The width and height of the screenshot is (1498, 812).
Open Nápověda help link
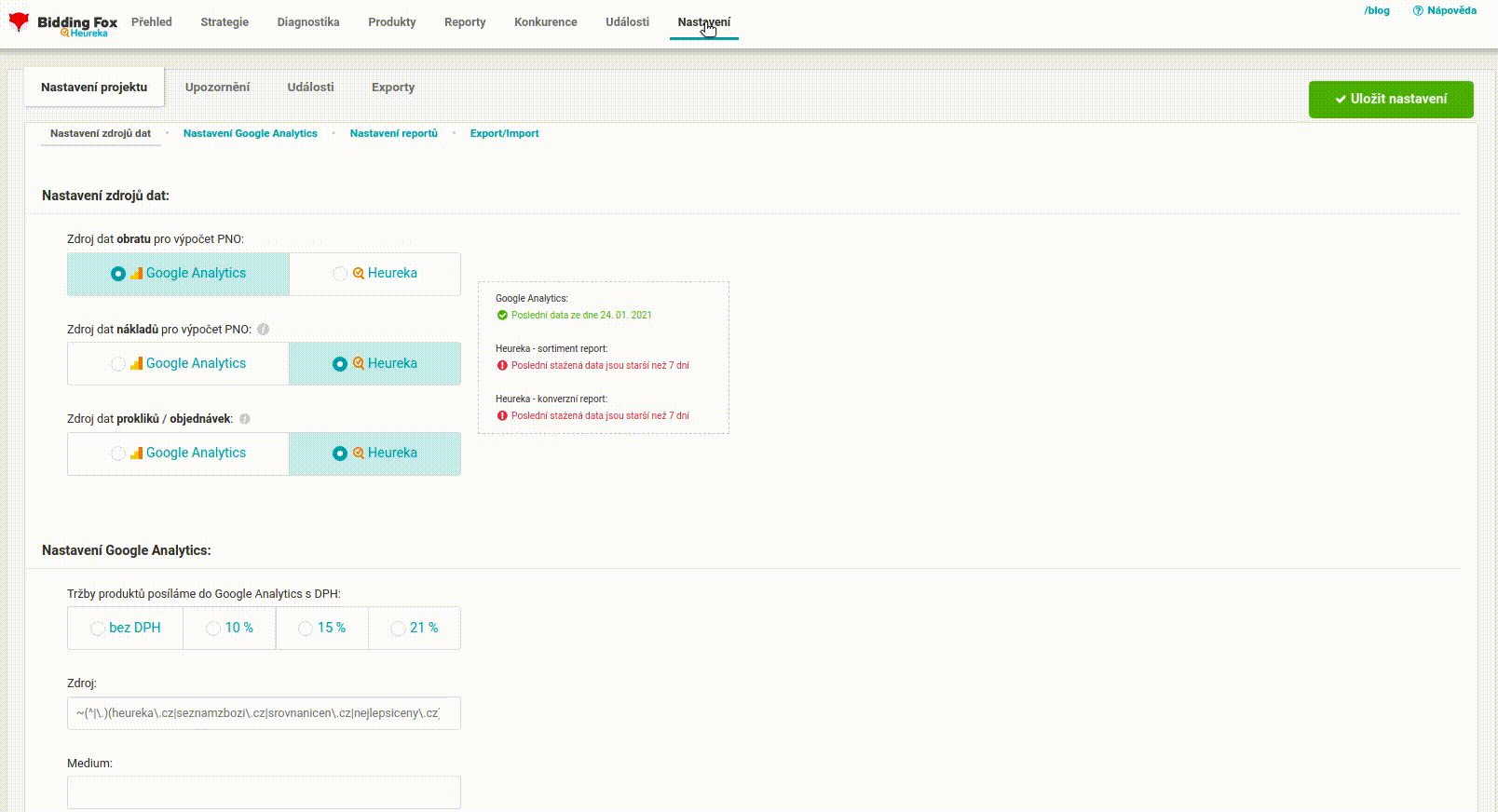pos(1451,11)
